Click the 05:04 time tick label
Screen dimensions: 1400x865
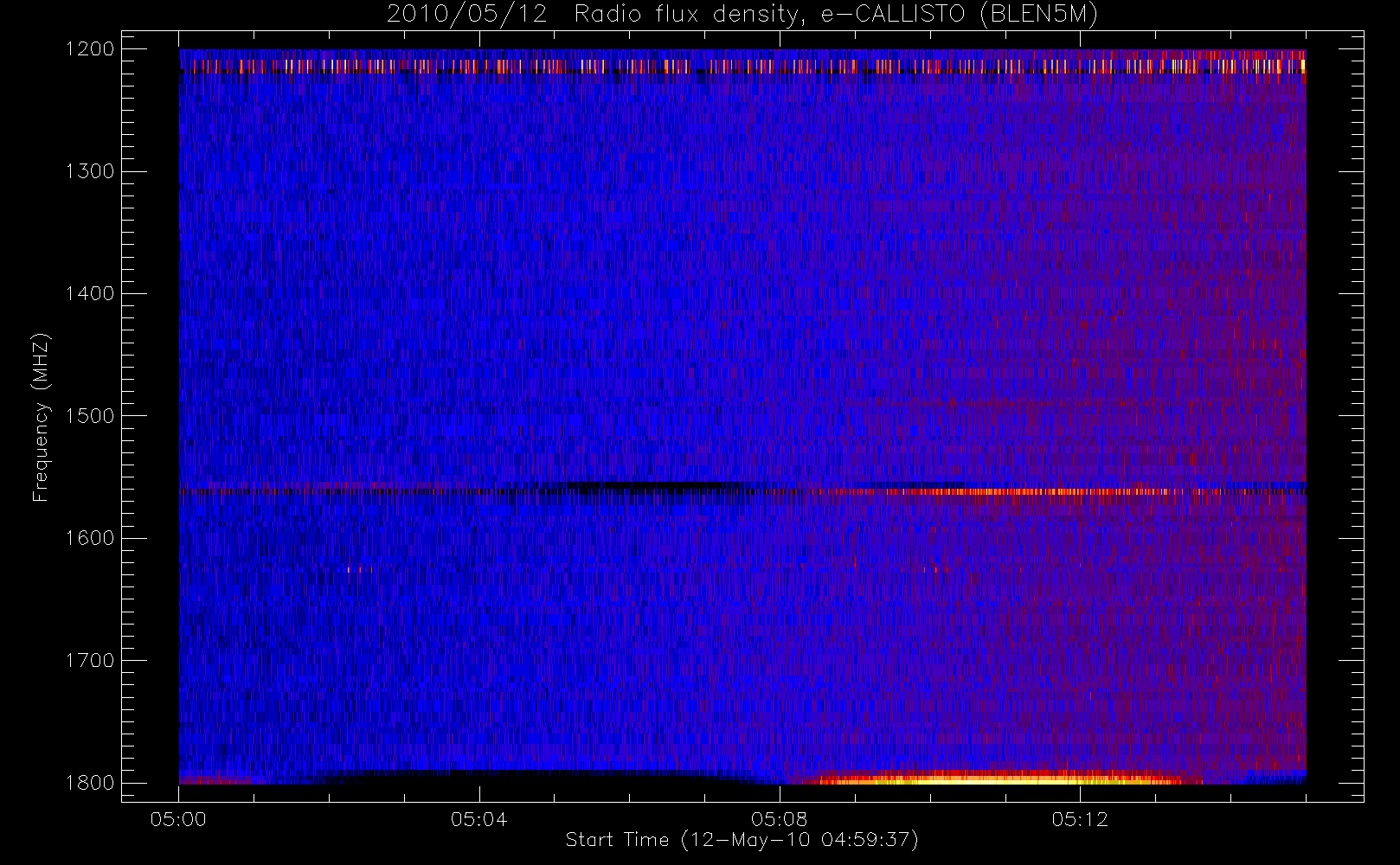[478, 819]
